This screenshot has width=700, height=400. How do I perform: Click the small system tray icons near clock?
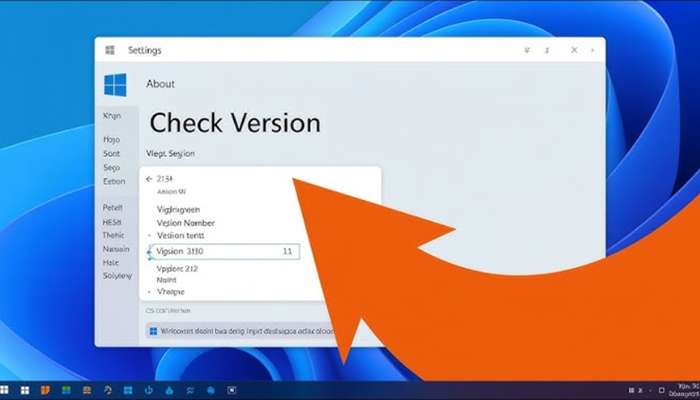click(x=635, y=391)
